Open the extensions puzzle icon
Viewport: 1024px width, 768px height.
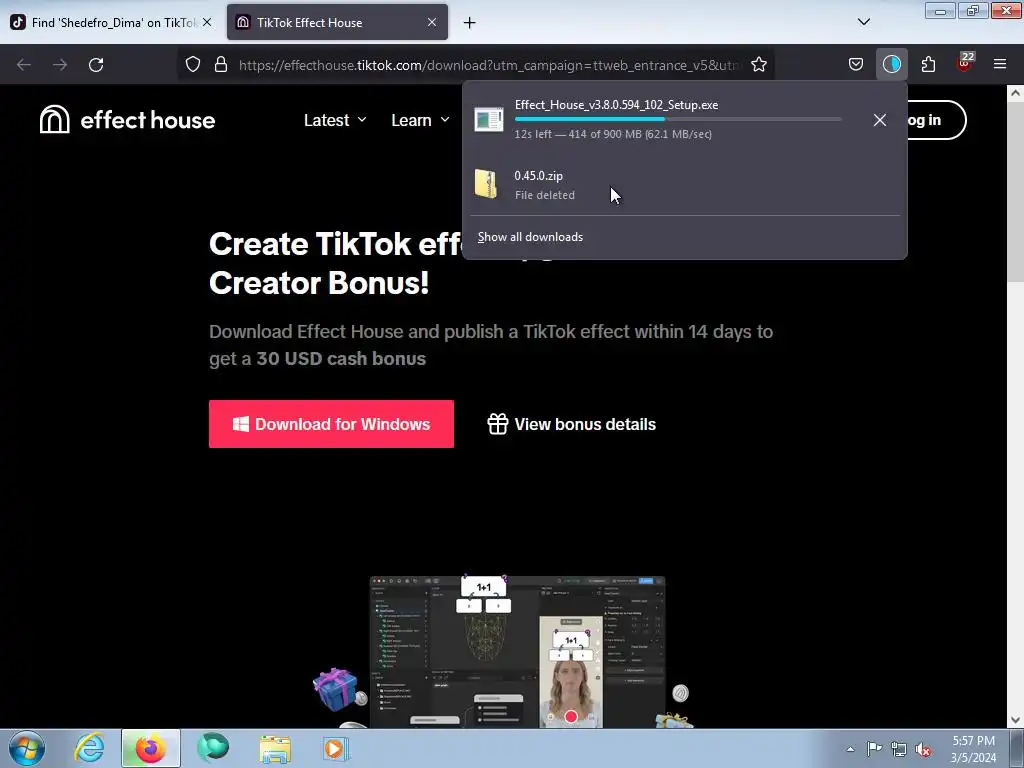point(928,65)
